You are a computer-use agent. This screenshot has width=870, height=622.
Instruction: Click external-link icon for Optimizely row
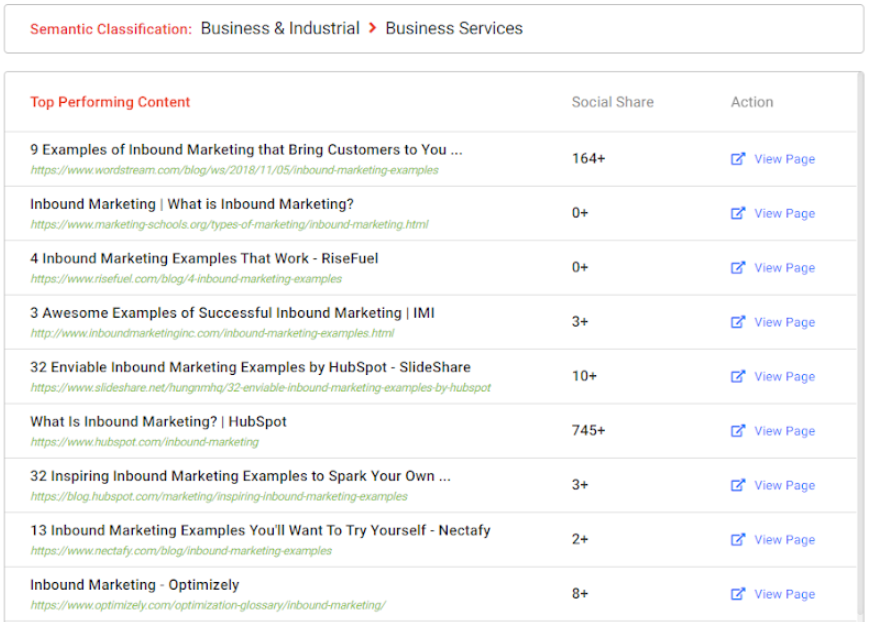(x=738, y=594)
